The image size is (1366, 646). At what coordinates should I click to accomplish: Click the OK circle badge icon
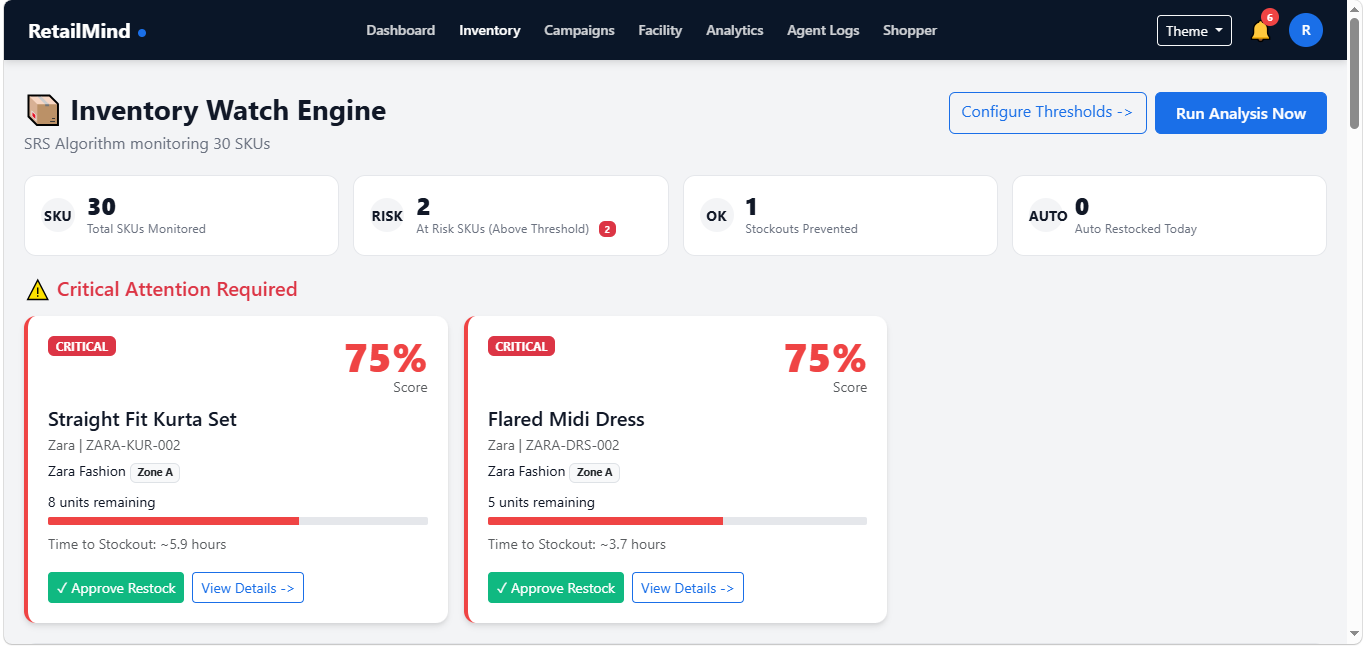(x=717, y=216)
